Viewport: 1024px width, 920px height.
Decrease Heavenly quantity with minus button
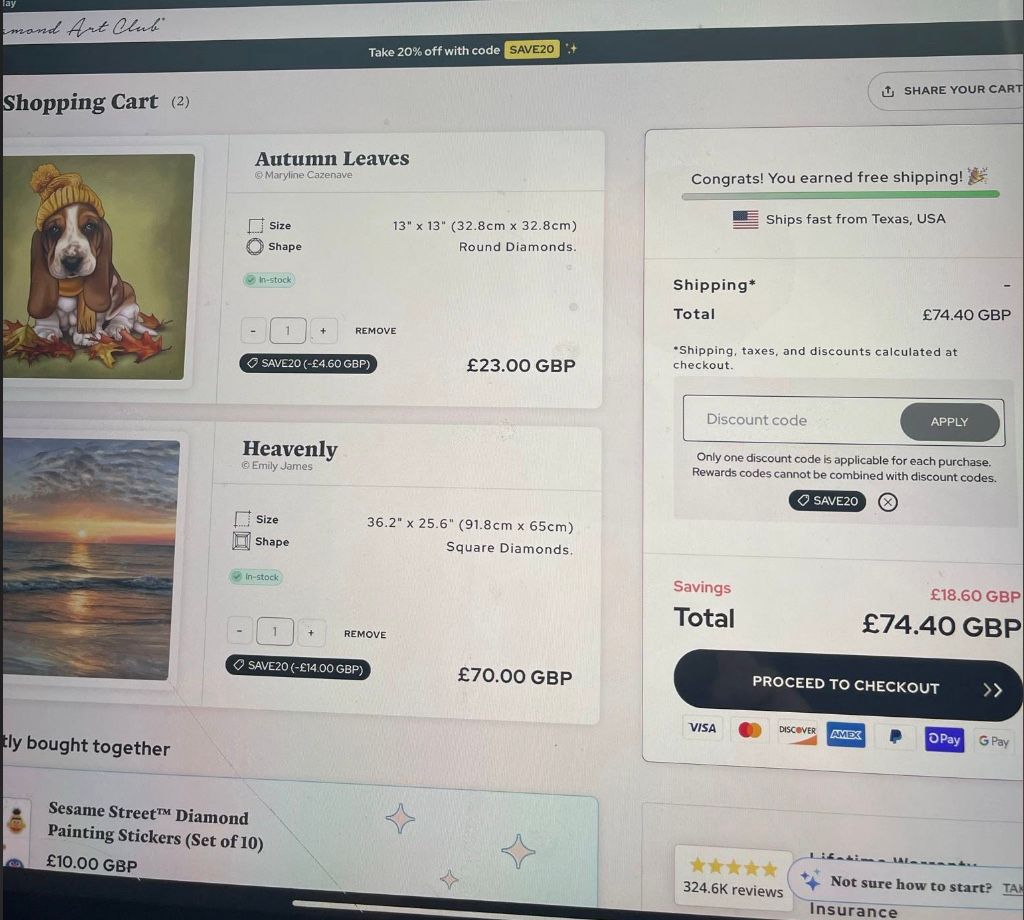pos(240,631)
